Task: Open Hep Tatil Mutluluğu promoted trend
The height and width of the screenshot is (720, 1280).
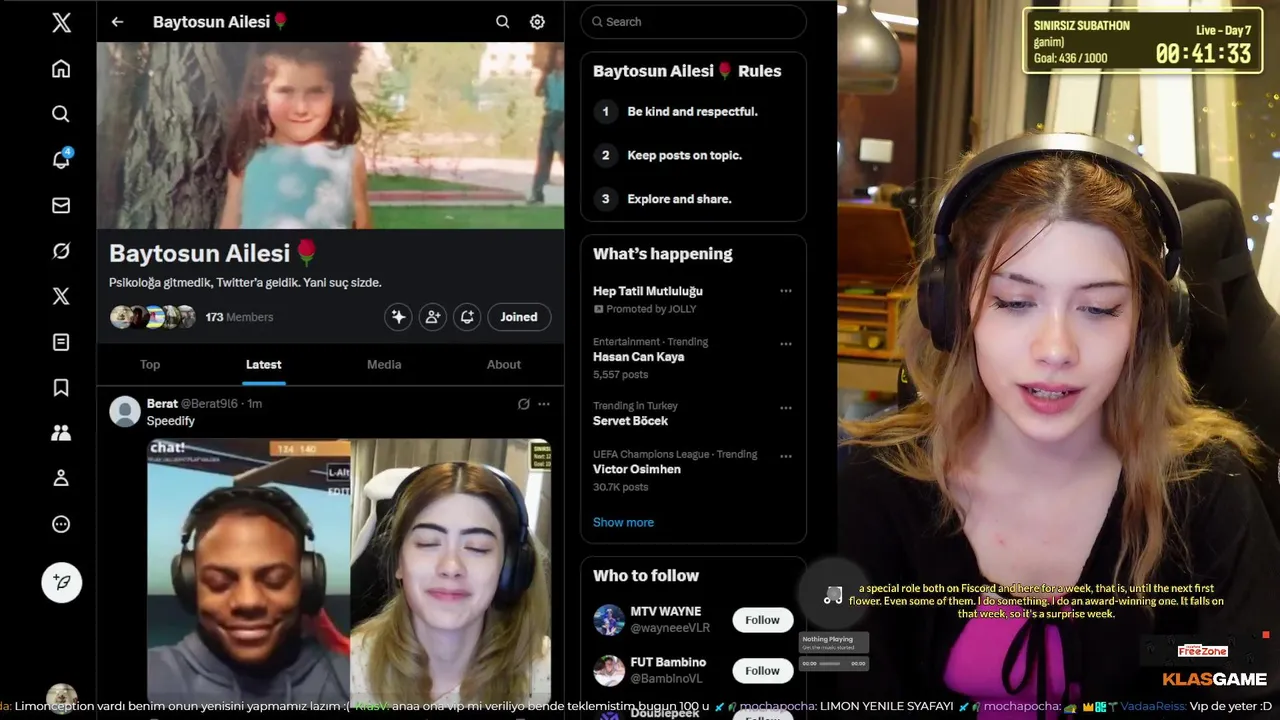Action: click(x=648, y=291)
